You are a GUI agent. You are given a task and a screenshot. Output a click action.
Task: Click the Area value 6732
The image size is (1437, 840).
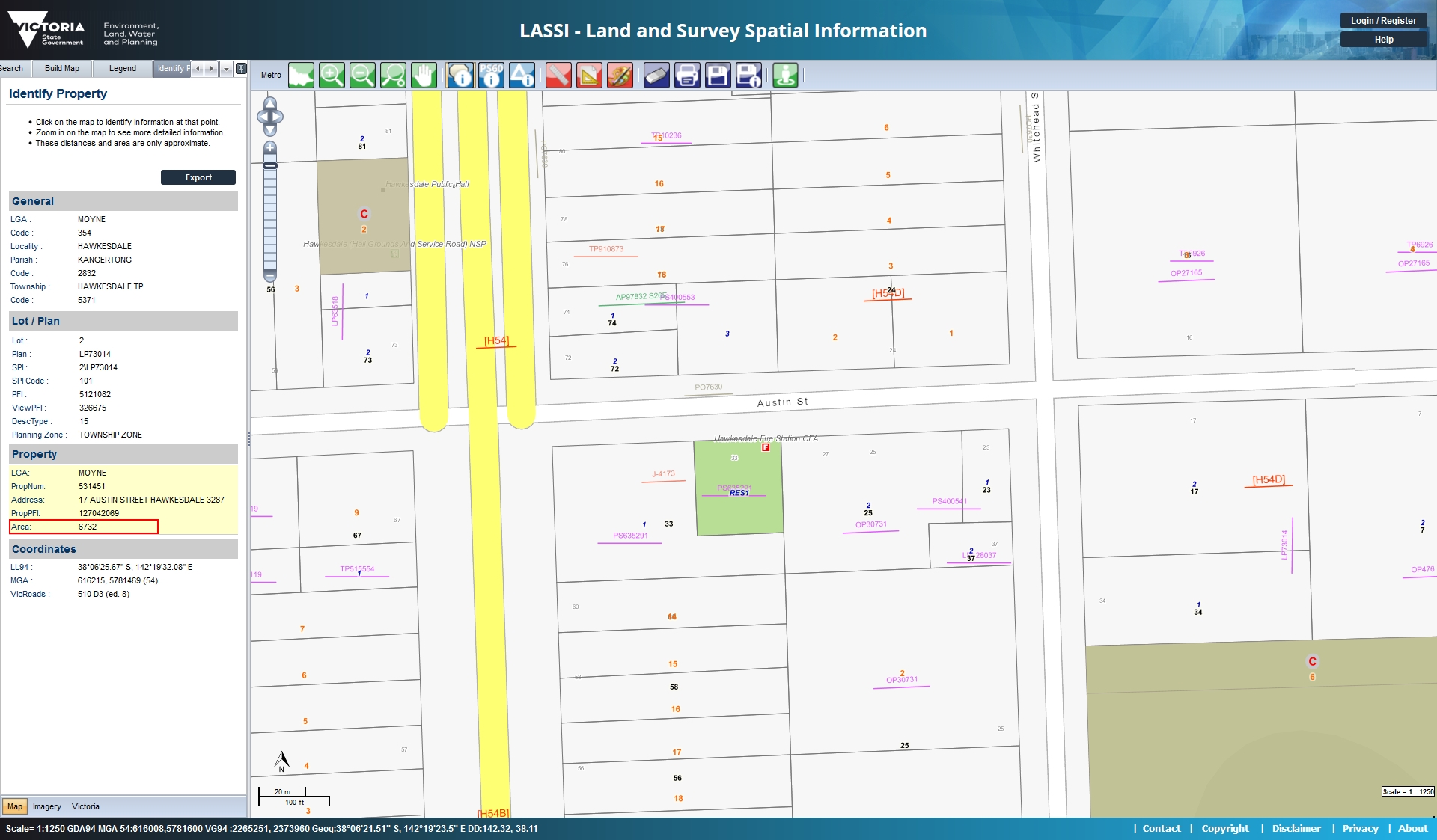pos(88,527)
